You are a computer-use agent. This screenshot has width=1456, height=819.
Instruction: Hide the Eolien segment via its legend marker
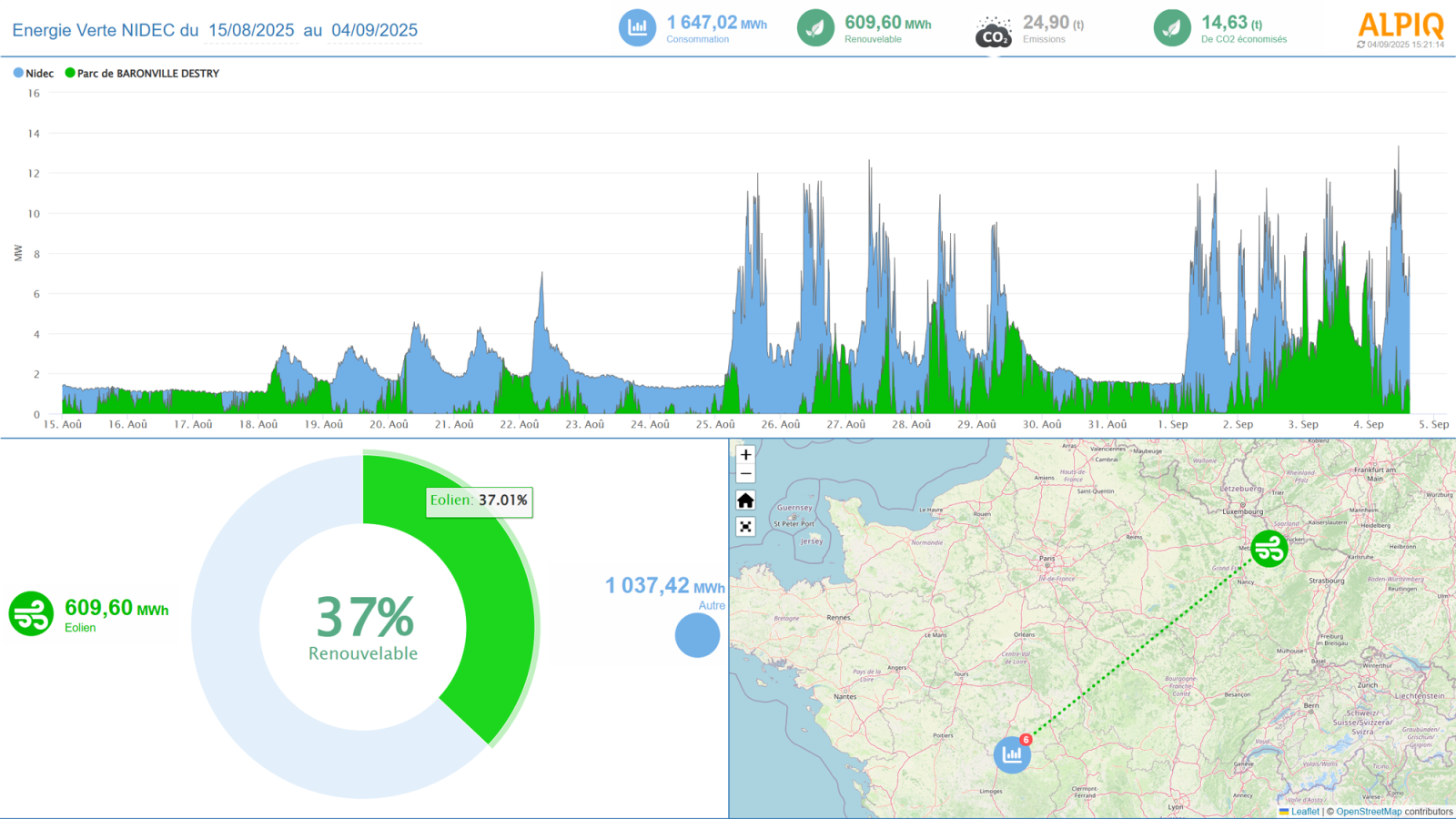click(30, 614)
